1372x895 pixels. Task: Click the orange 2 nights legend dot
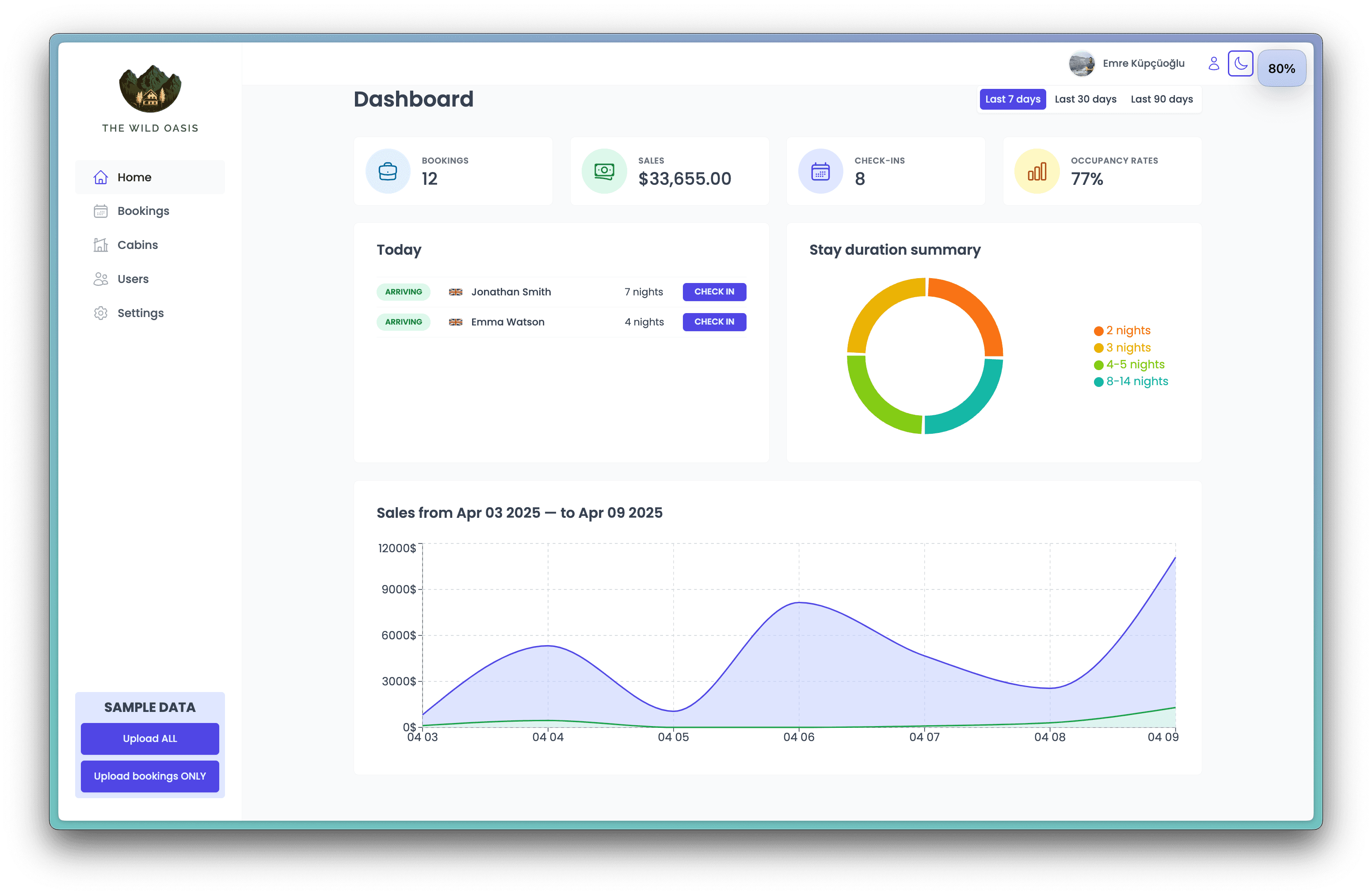pyautogui.click(x=1098, y=331)
